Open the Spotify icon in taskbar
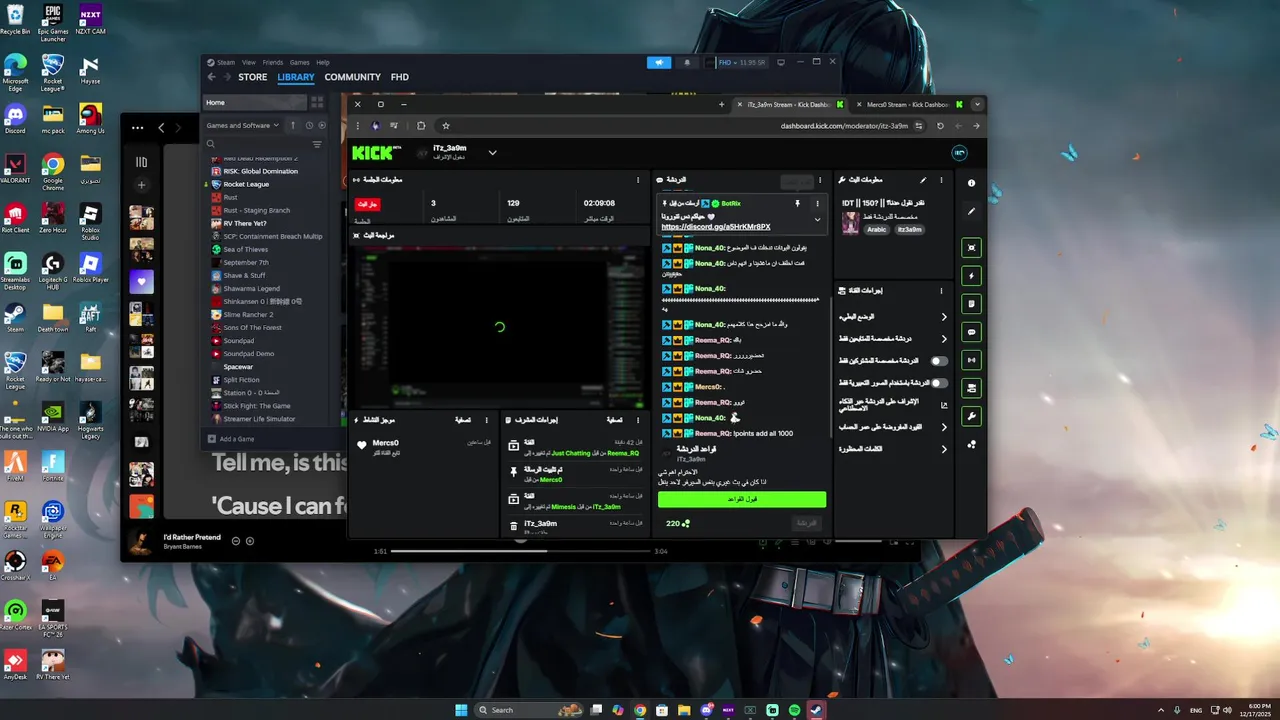The width and height of the screenshot is (1280, 720). 795,710
